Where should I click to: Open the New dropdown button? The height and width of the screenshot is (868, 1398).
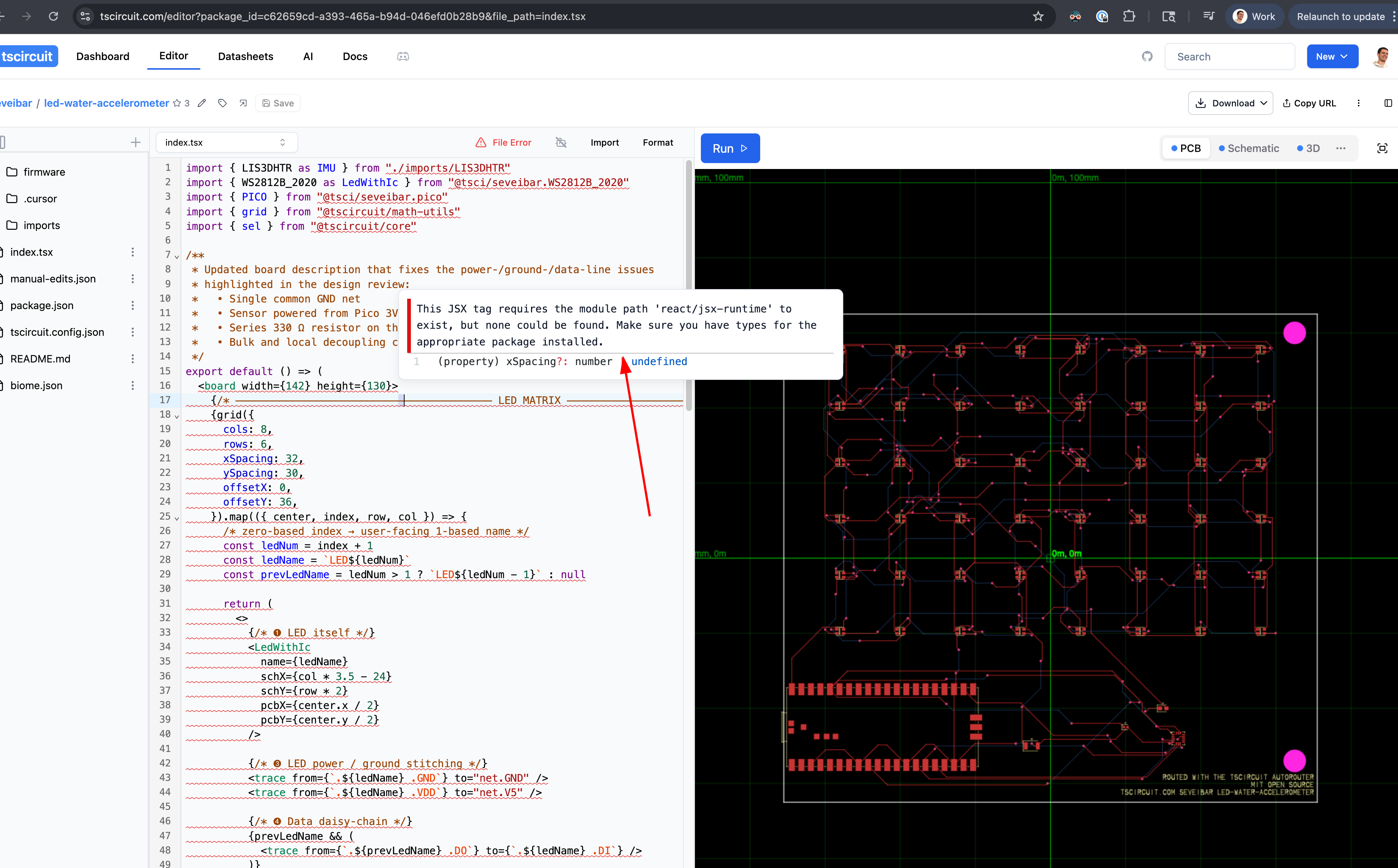click(x=1332, y=56)
